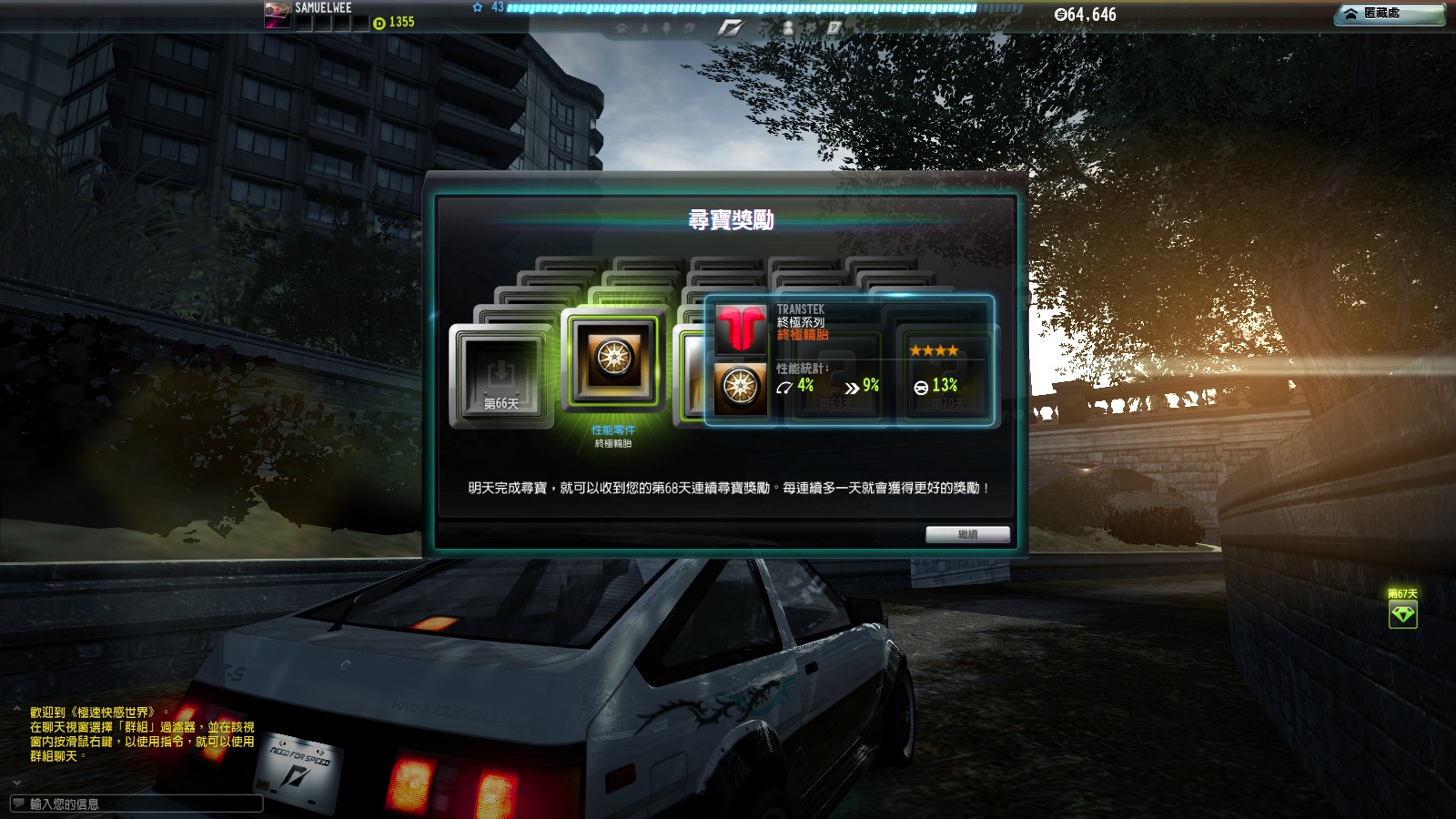Image resolution: width=1456 pixels, height=819 pixels.
Task: Click the microphone icon in top bar
Action: 666,28
